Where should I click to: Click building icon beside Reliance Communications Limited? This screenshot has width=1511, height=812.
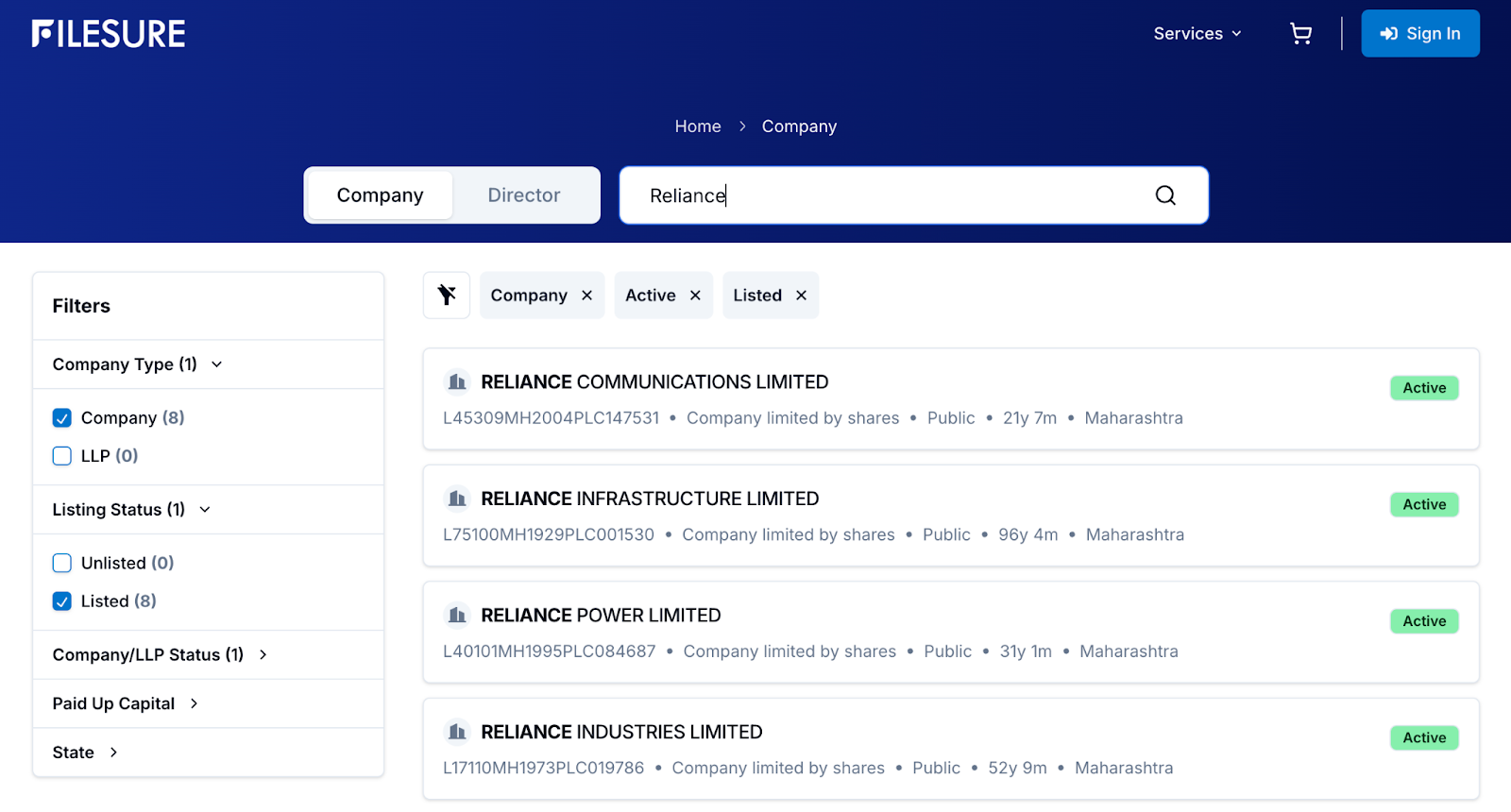coord(457,381)
